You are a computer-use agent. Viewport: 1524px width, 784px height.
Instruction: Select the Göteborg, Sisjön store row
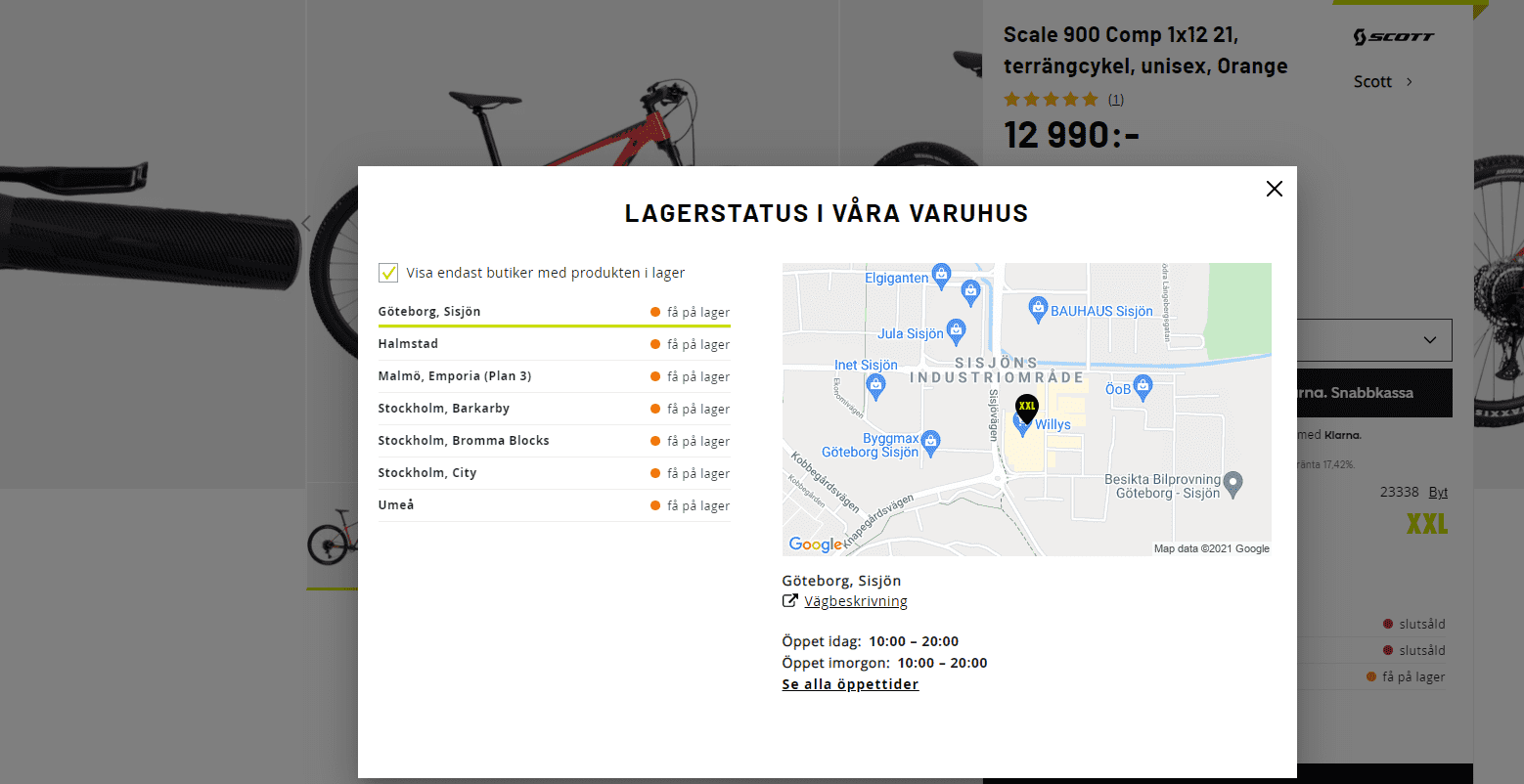(554, 312)
